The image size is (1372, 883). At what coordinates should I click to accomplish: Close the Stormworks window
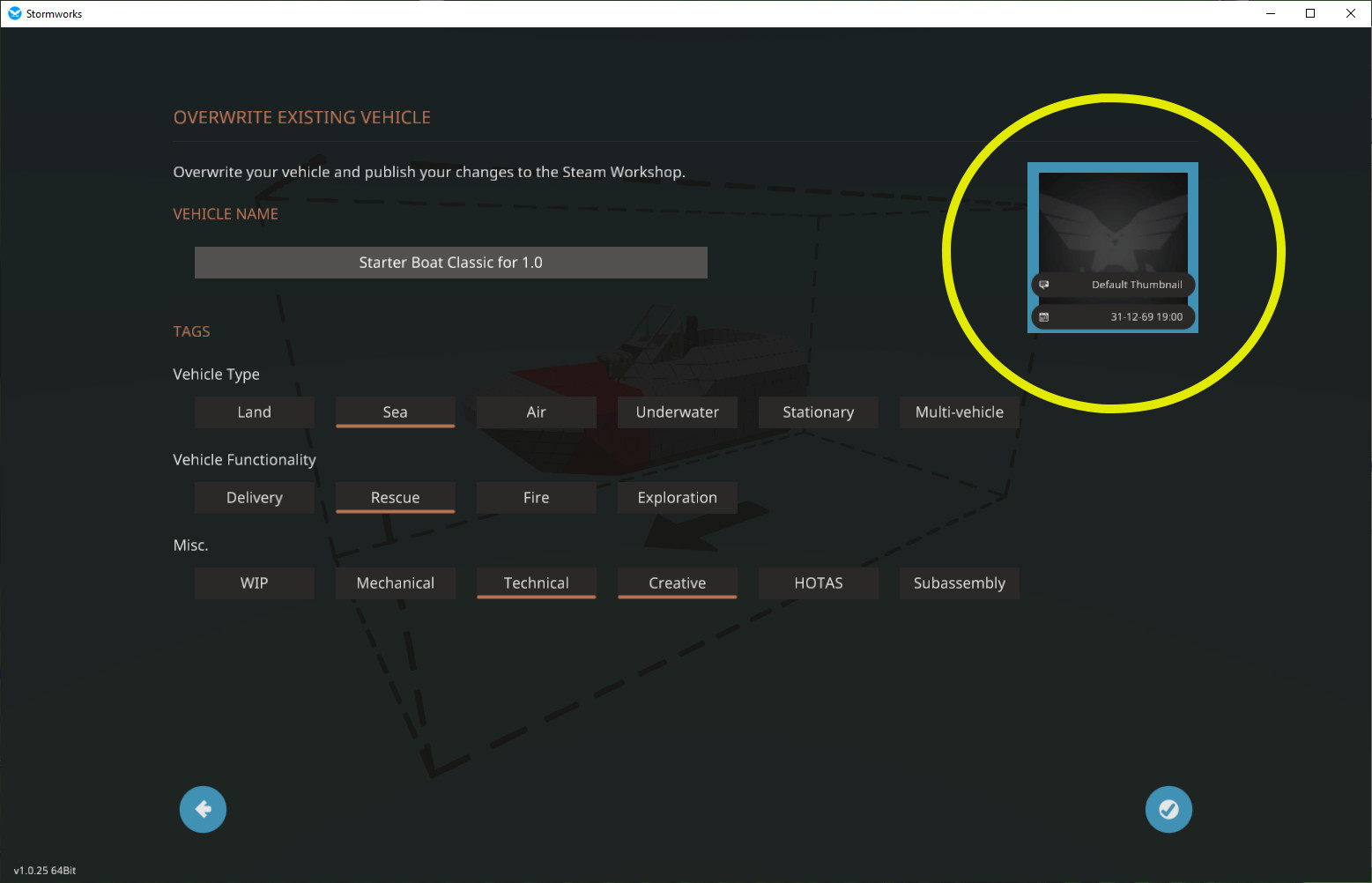pos(1351,13)
